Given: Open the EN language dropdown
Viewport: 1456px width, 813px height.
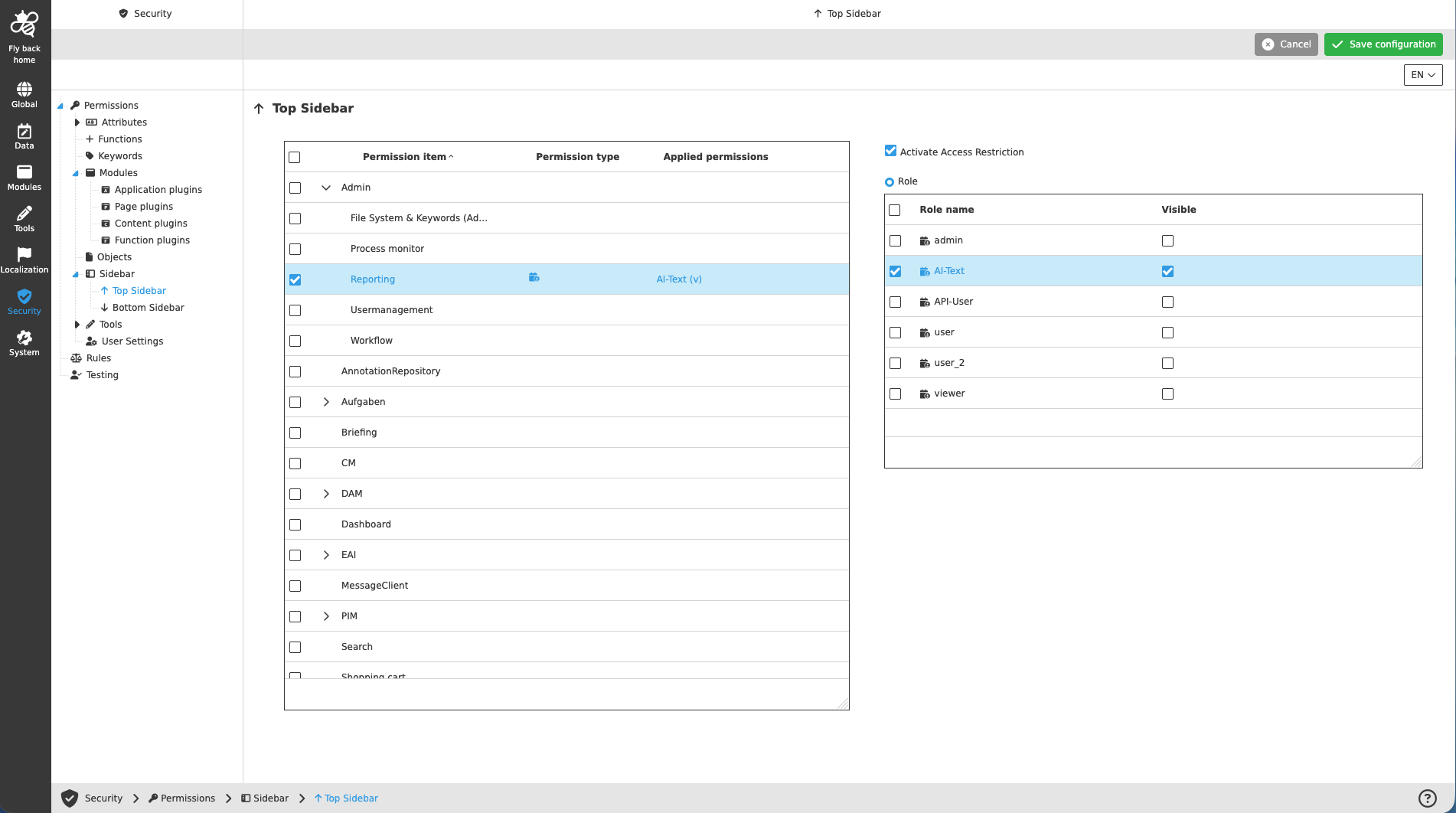Looking at the screenshot, I should [1422, 74].
